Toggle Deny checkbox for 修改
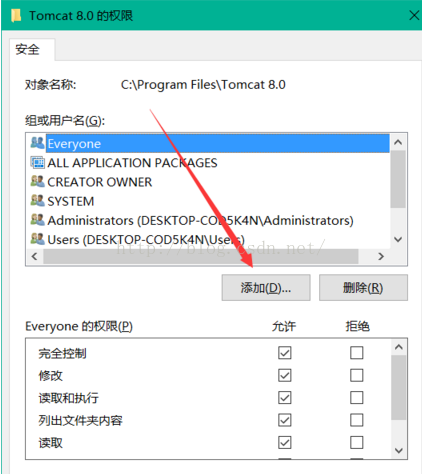 pos(357,375)
